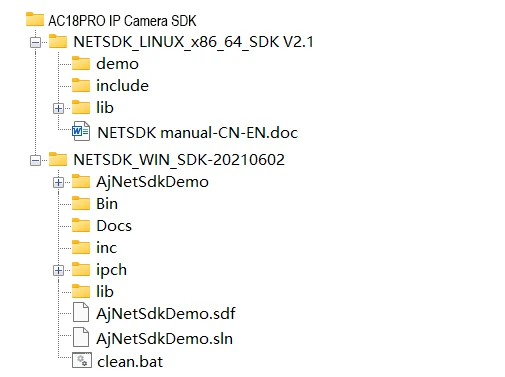Click the AjNetSdkDemo.sdf file icon
This screenshot has width=505, height=377.
coord(81,312)
